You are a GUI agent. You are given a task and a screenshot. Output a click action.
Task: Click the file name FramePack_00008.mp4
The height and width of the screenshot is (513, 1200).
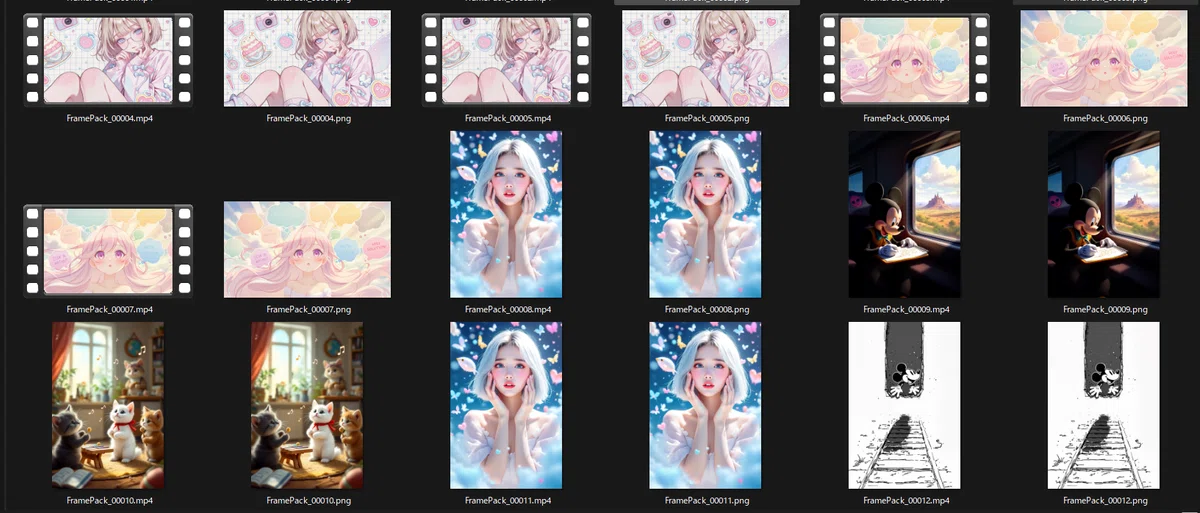507,309
